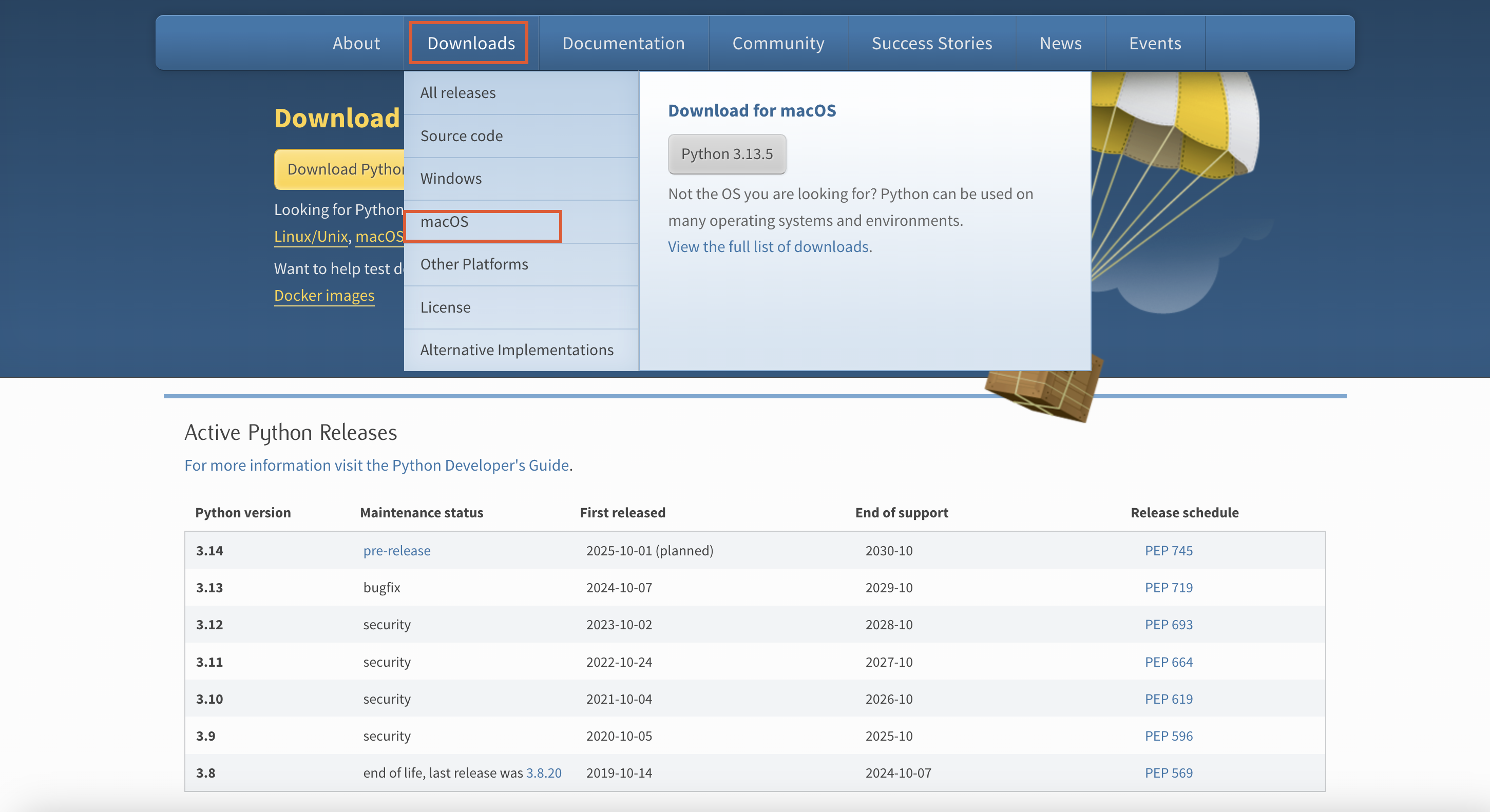Image resolution: width=1490 pixels, height=812 pixels.
Task: Click Release schedule column header
Action: [1185, 513]
